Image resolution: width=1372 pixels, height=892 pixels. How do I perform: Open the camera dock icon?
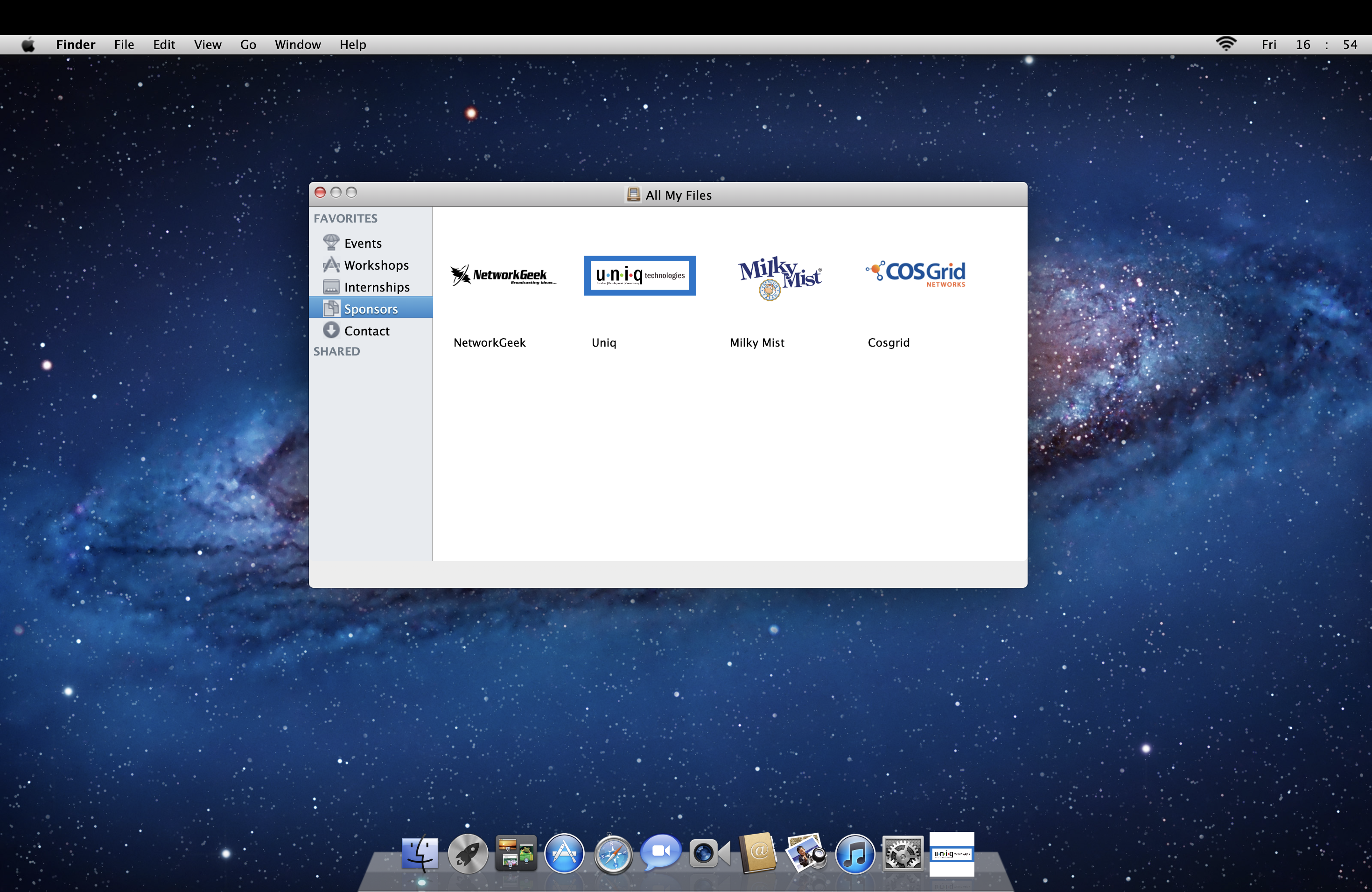pyautogui.click(x=710, y=853)
